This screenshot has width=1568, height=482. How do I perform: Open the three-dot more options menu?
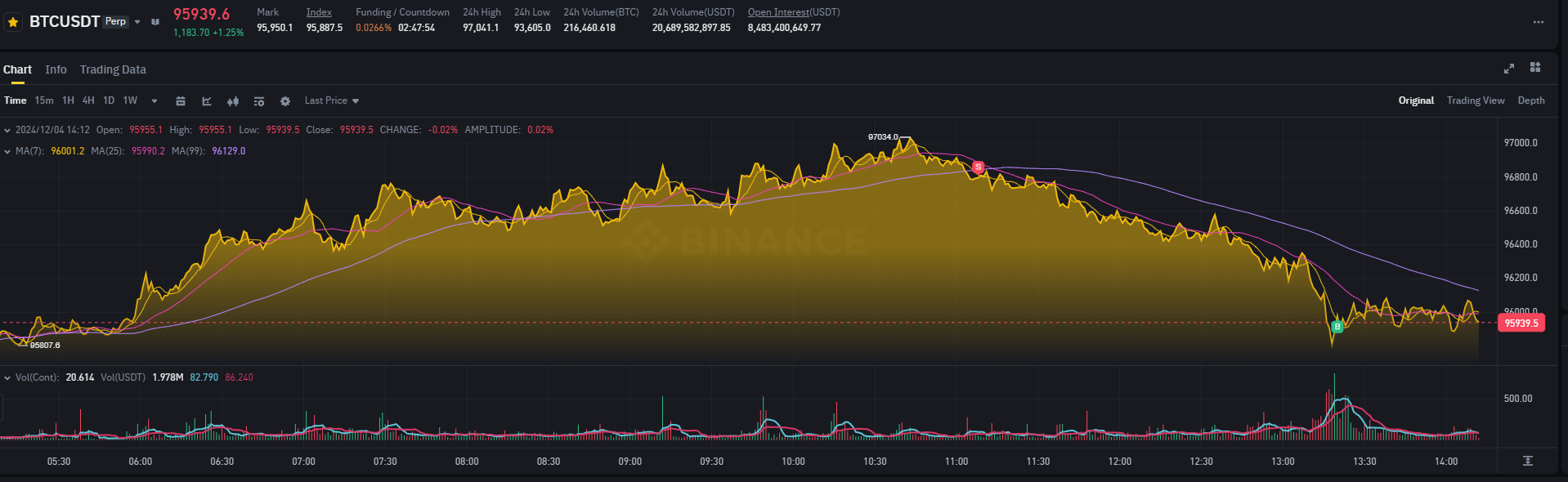tap(1539, 22)
